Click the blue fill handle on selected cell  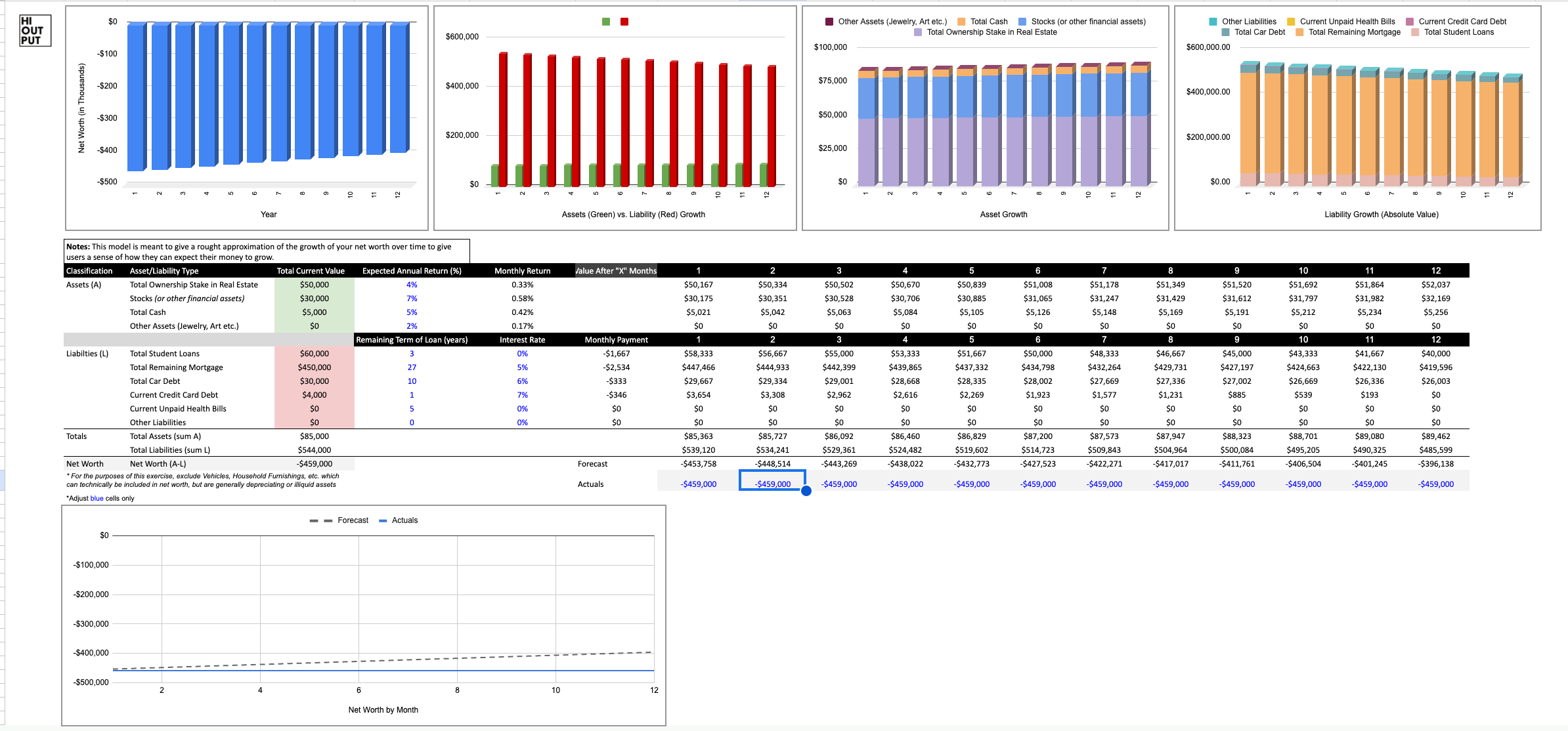pos(806,491)
